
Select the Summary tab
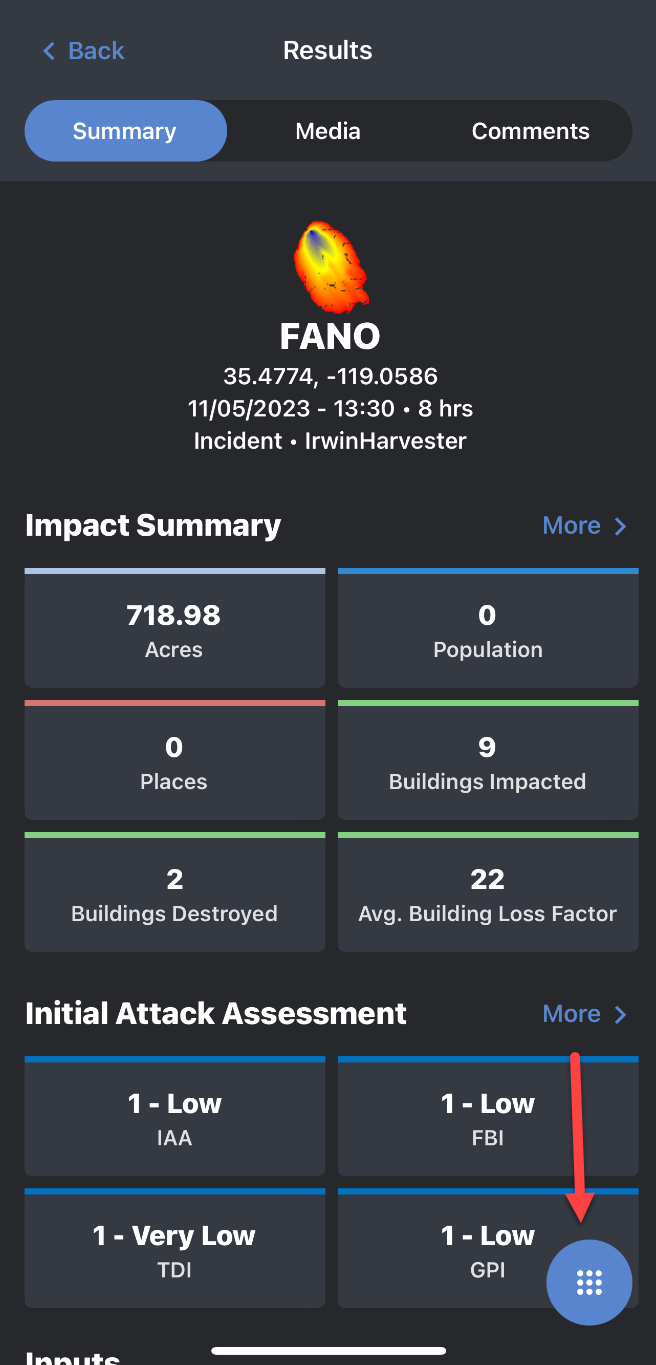125,131
